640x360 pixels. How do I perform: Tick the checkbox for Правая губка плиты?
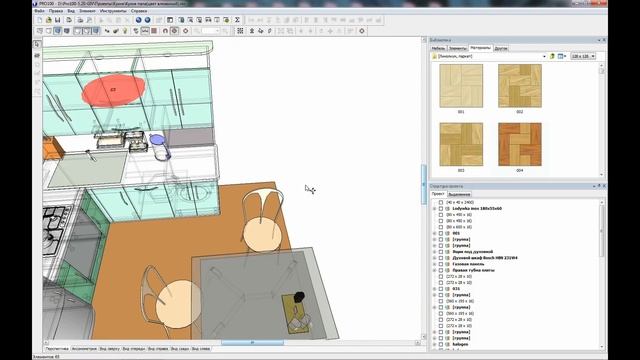(441, 270)
